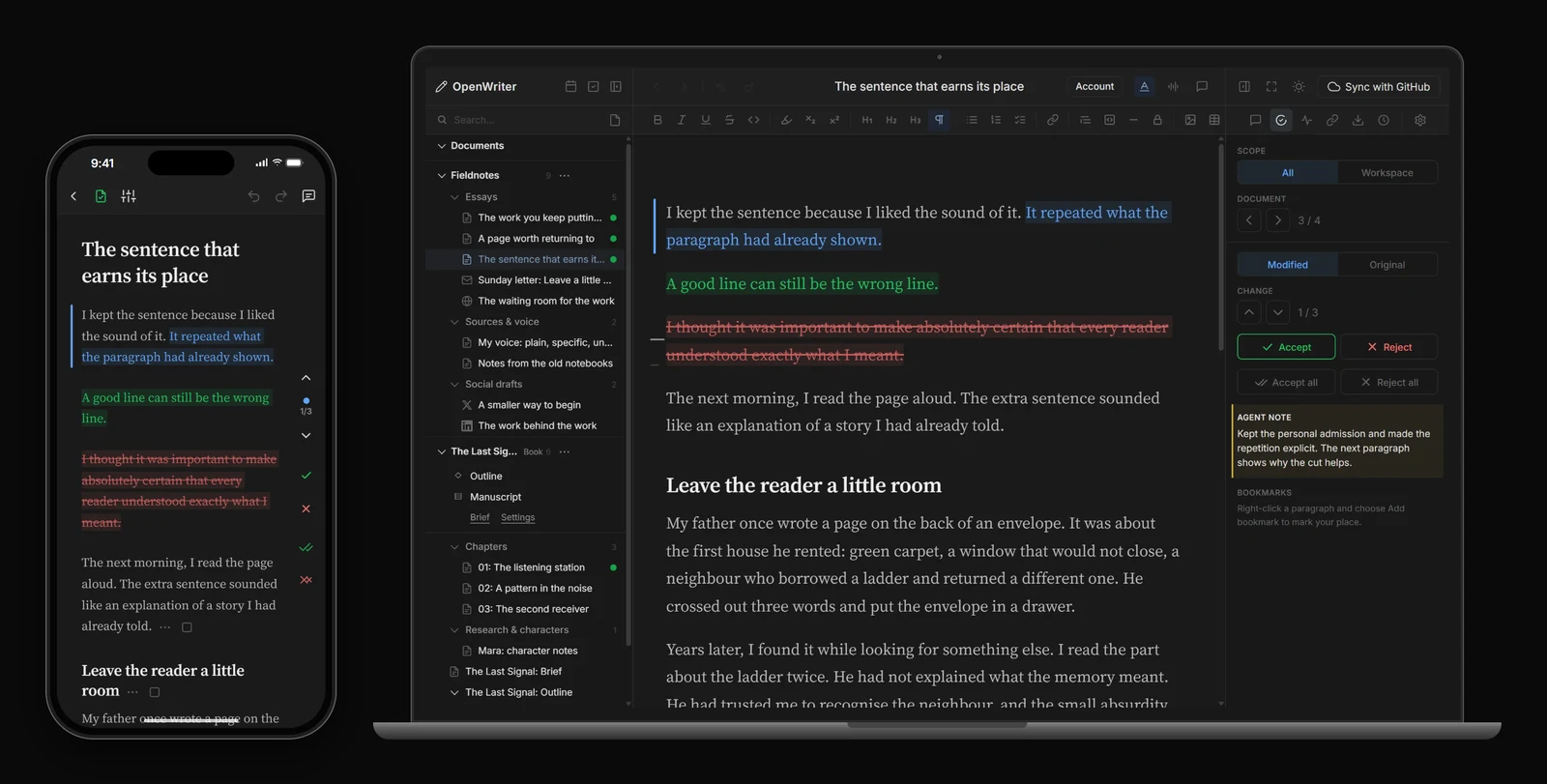The image size is (1547, 784).
Task: Toggle fullscreen focus mode
Action: click(1271, 86)
